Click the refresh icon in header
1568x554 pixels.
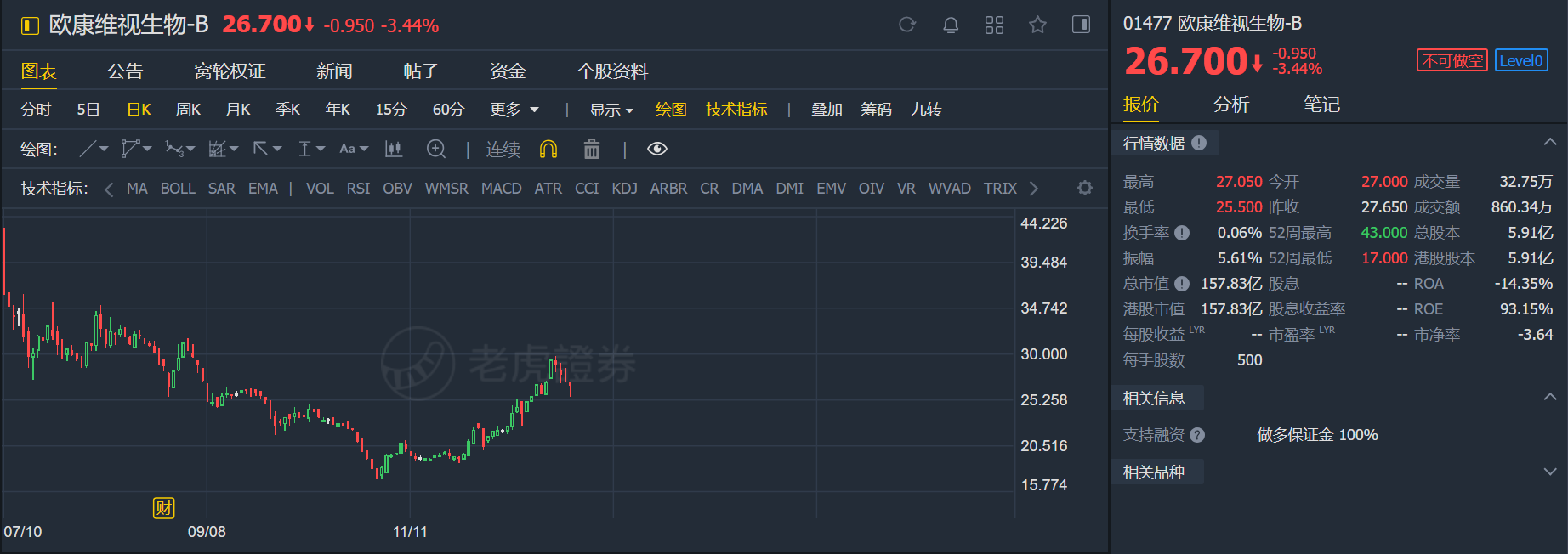pyautogui.click(x=907, y=25)
